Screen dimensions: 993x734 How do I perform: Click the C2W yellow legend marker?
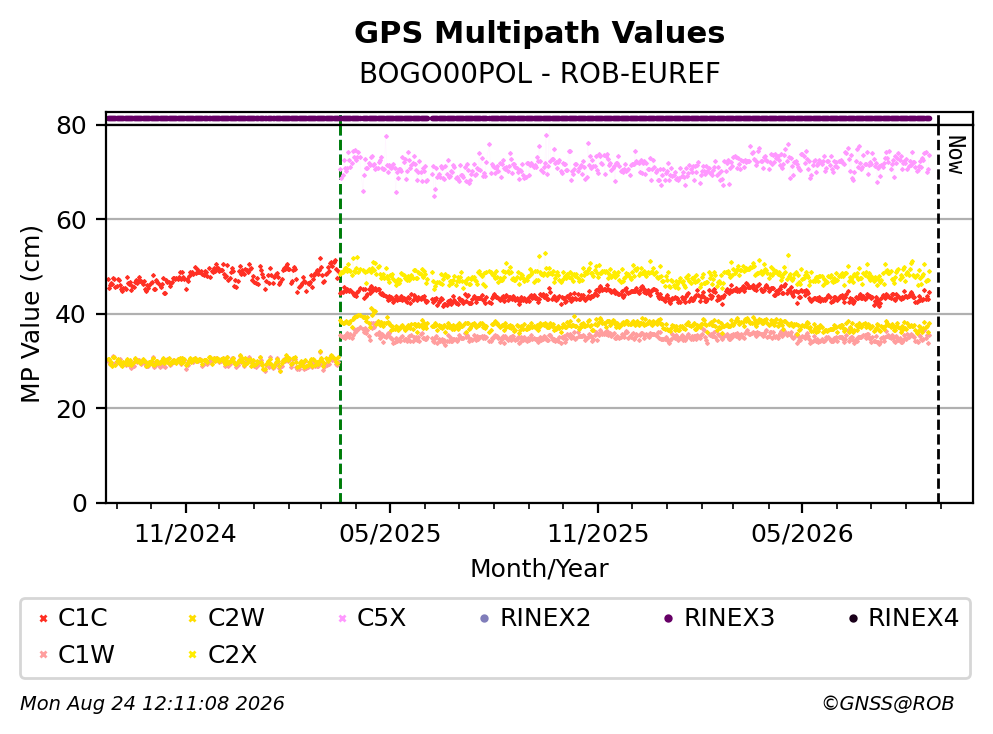(193, 618)
